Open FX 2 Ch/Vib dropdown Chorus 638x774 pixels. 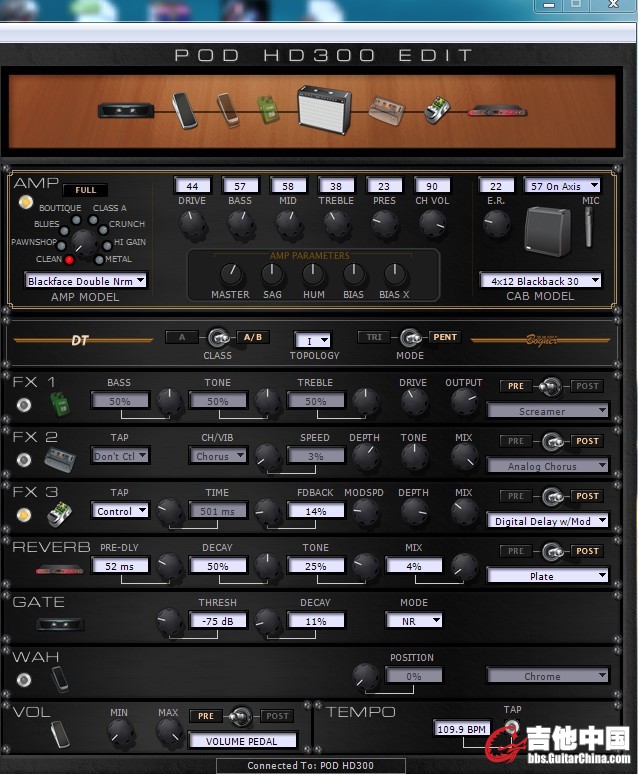point(218,455)
